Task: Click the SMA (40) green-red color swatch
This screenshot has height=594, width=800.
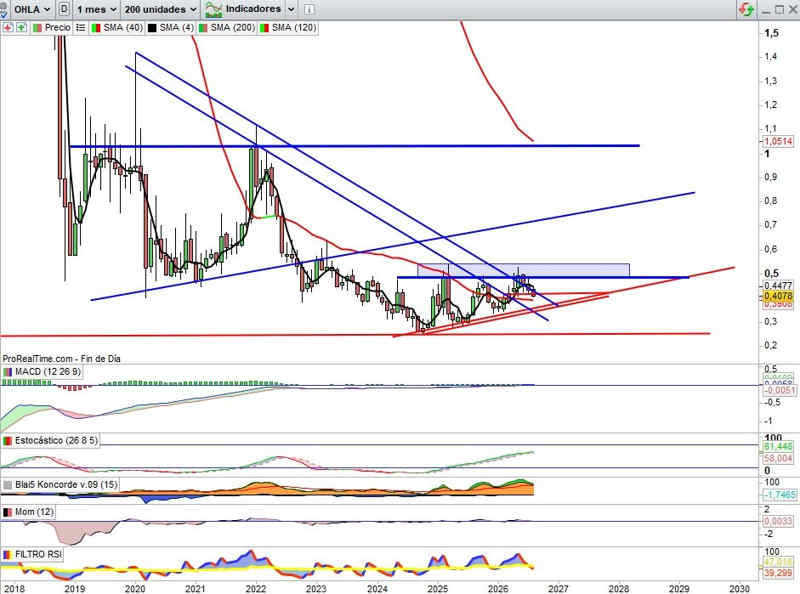Action: pyautogui.click(x=96, y=28)
